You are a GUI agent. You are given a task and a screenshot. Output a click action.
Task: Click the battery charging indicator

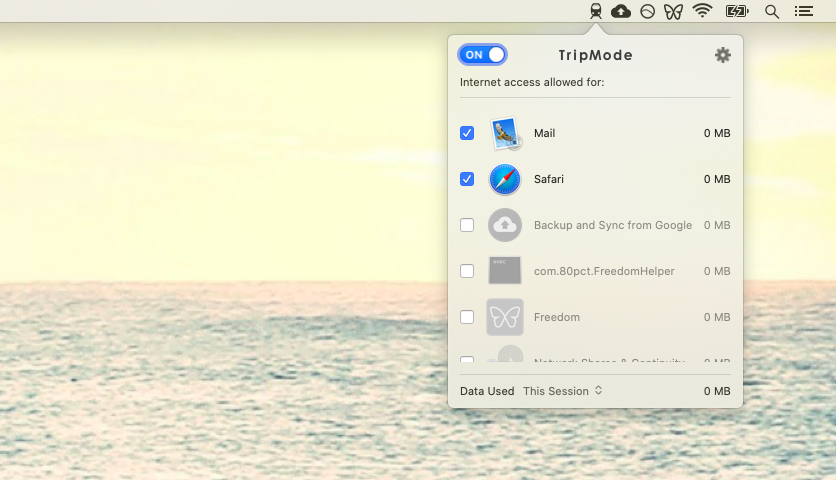click(737, 11)
